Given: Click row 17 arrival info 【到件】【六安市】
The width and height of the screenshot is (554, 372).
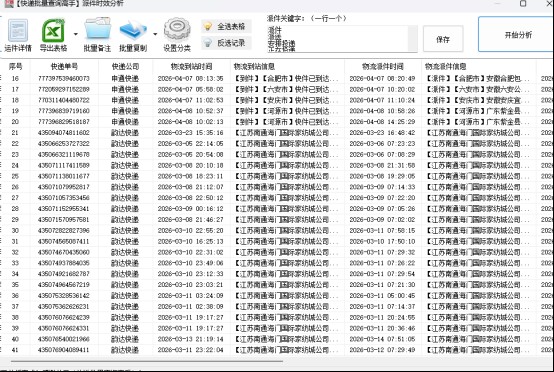Looking at the screenshot, I should point(287,89).
